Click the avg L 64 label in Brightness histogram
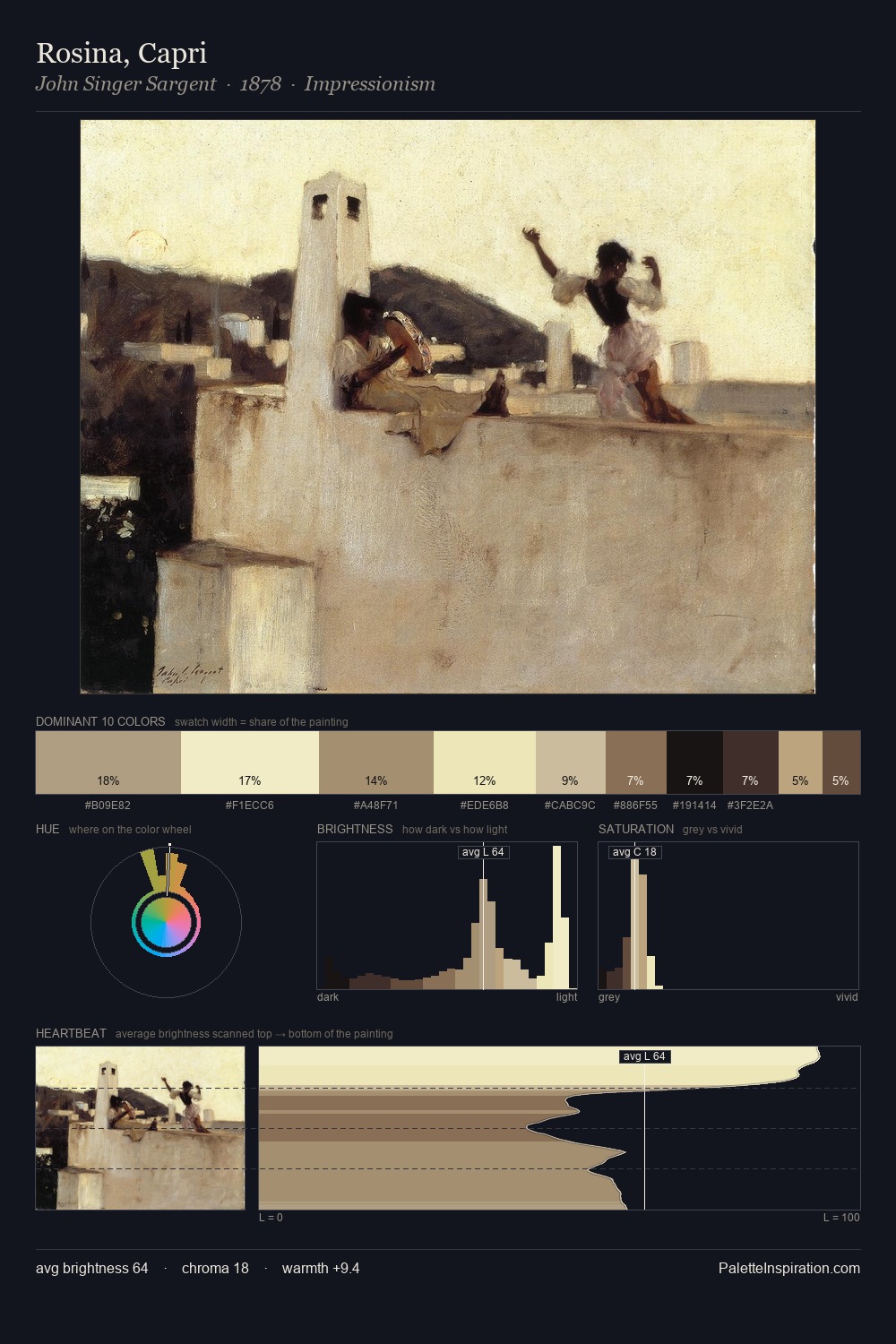896x1344 pixels. click(x=484, y=852)
